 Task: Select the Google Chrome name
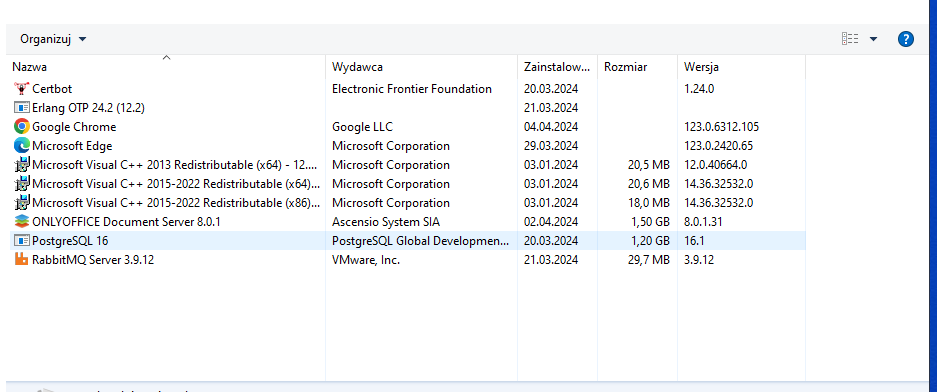click(x=74, y=127)
